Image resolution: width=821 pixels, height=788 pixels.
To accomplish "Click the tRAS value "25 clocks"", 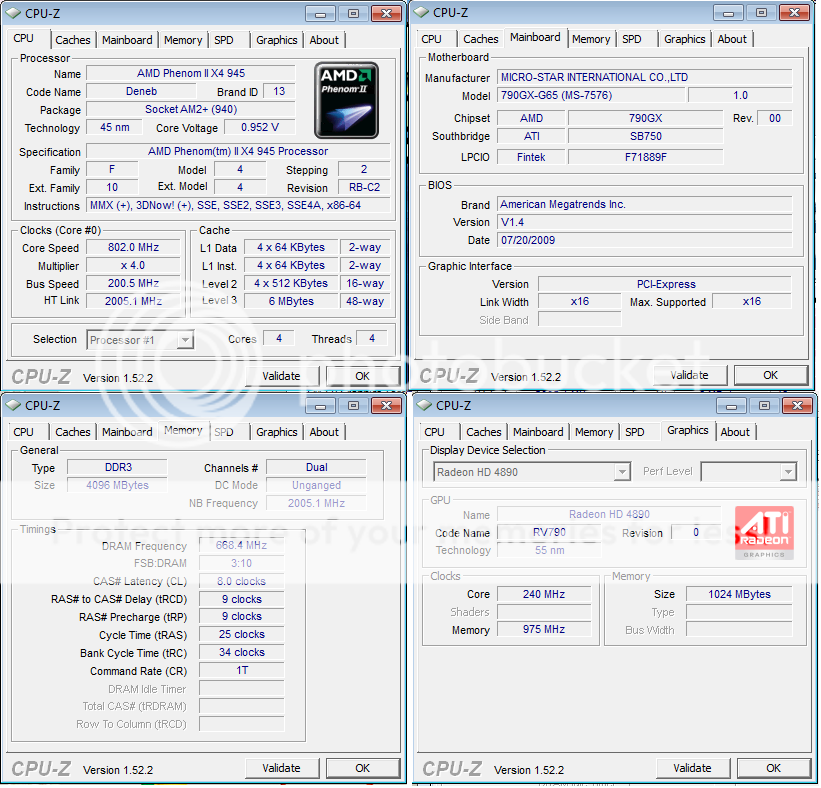I will (242, 634).
